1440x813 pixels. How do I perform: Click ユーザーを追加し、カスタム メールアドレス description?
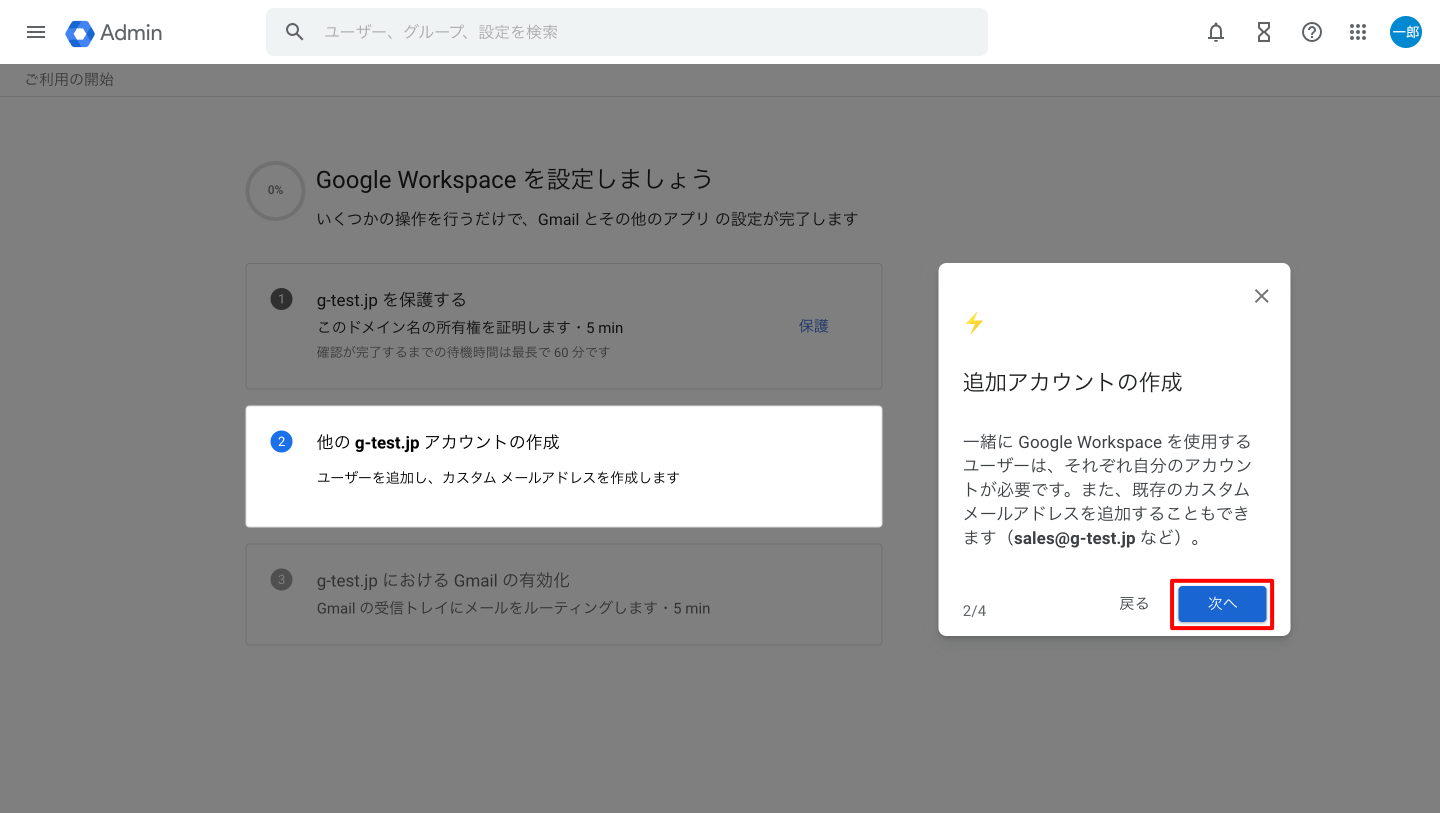tap(498, 478)
